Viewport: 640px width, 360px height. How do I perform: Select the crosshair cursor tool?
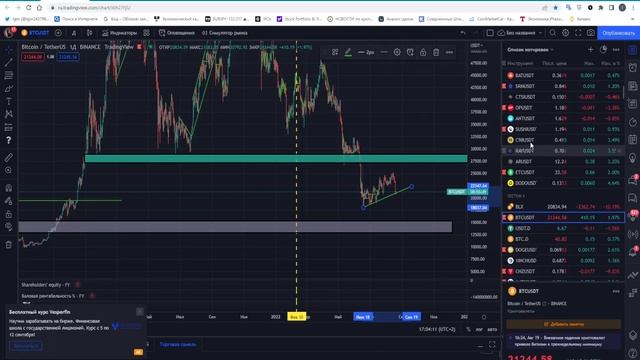point(9,49)
